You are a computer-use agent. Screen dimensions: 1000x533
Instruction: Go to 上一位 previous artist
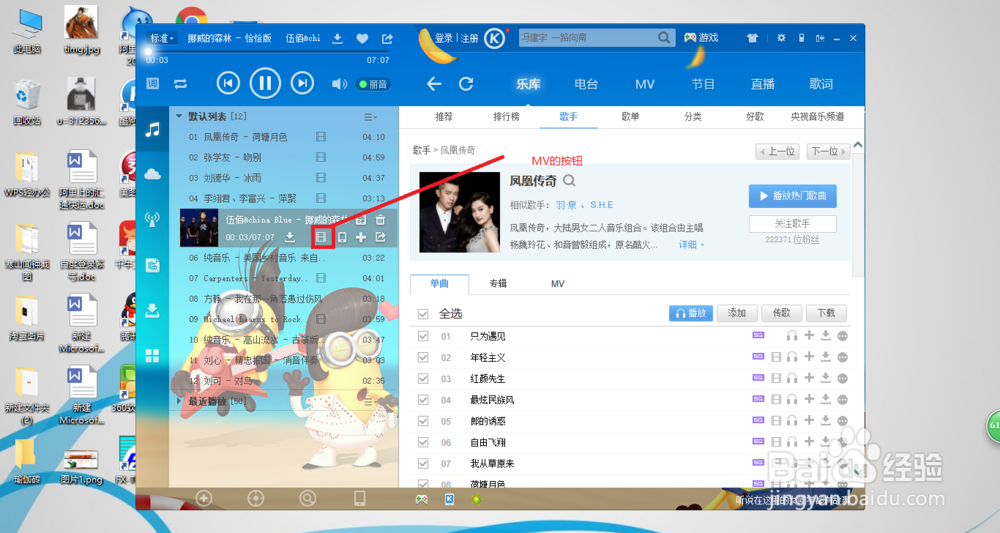pyautogui.click(x=777, y=151)
